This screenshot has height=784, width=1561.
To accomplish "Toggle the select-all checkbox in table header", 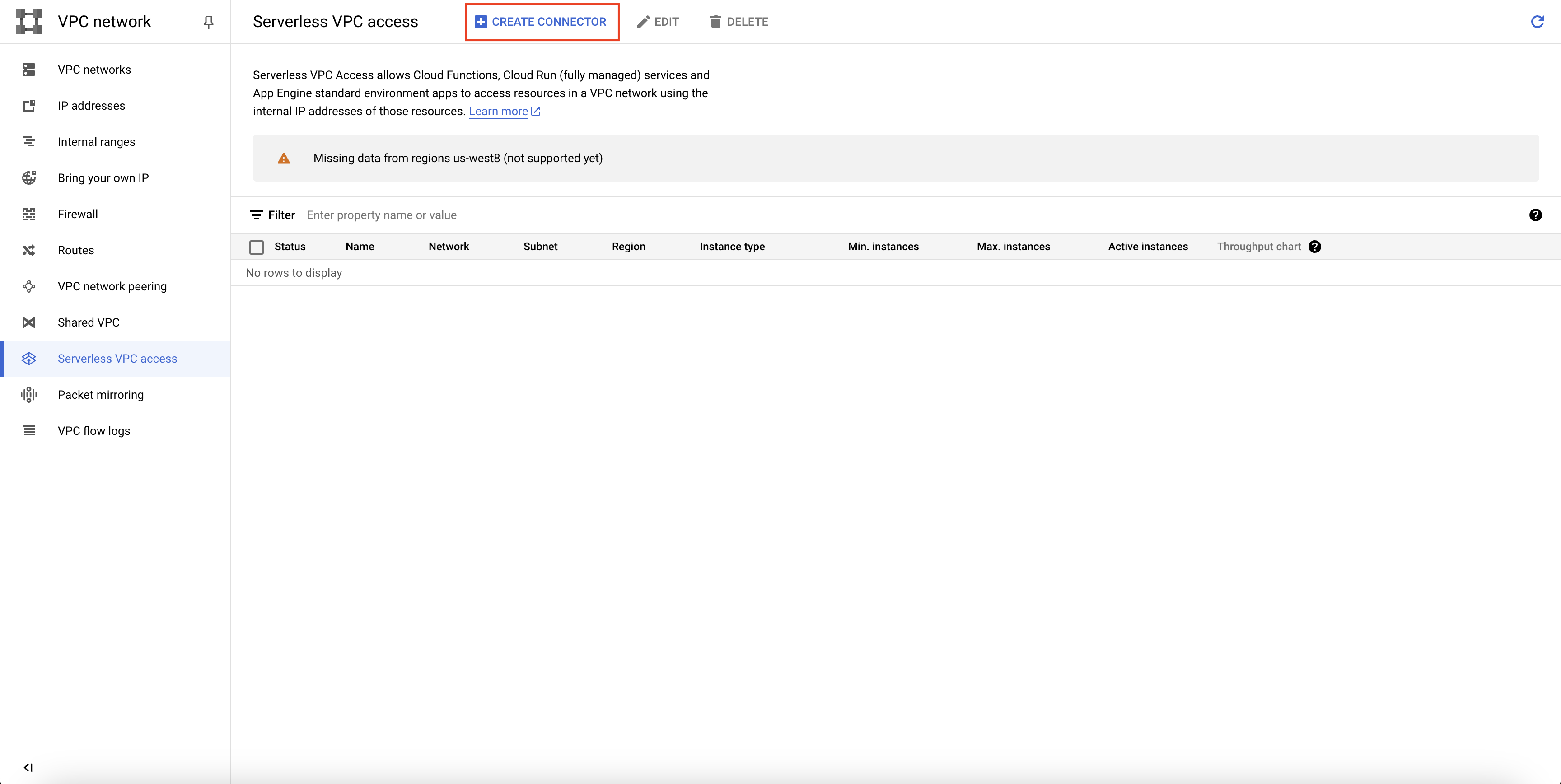I will pyautogui.click(x=257, y=247).
